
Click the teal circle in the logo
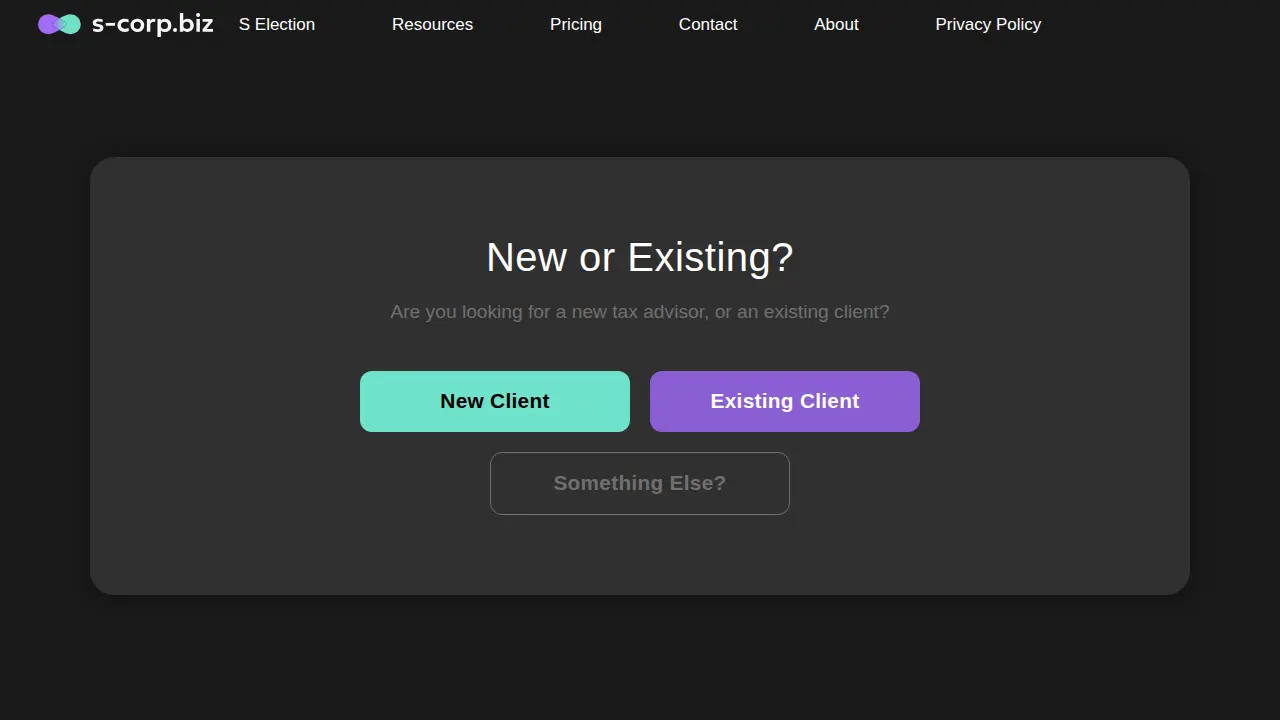(x=72, y=24)
